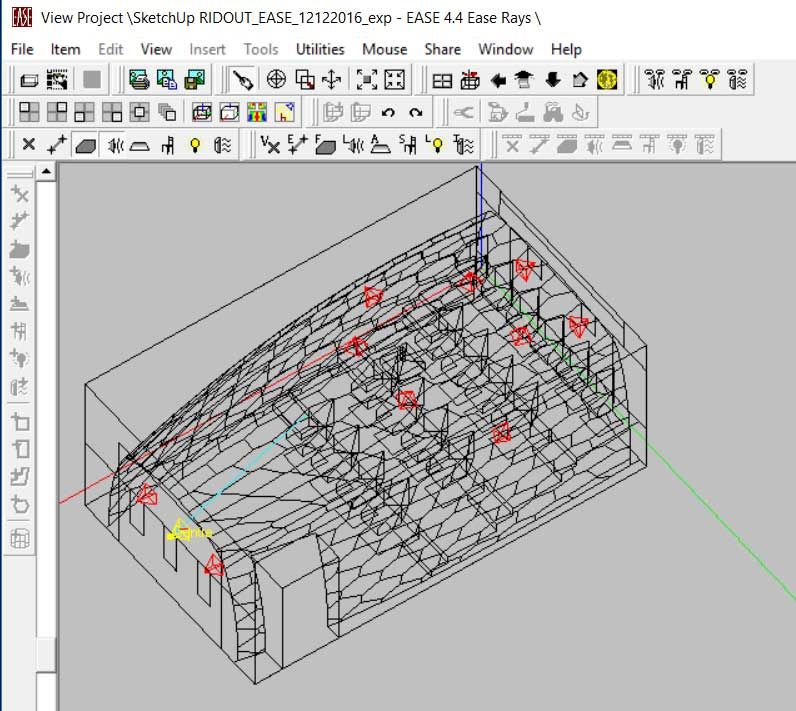Viewport: 796px width, 711px height.
Task: Toggle listener seat chair display icon
Action: (168, 145)
